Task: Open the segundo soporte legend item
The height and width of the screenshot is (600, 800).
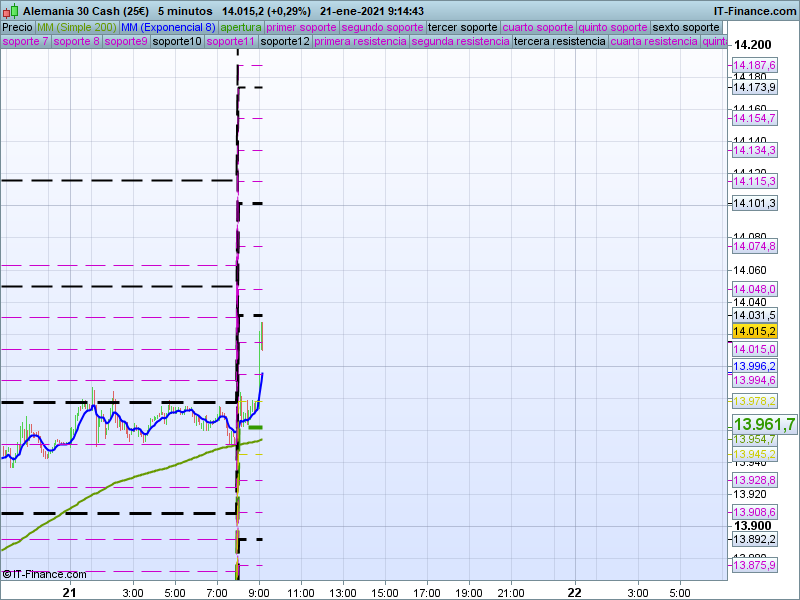Action: (383, 27)
